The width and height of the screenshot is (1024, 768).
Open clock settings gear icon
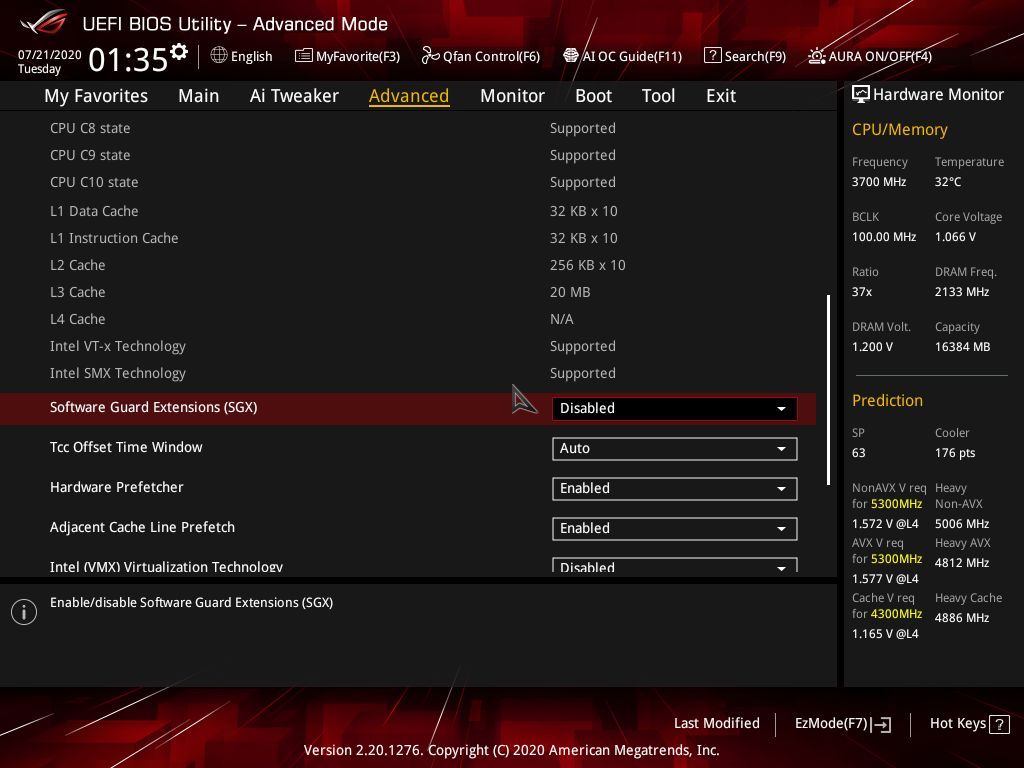pos(179,52)
